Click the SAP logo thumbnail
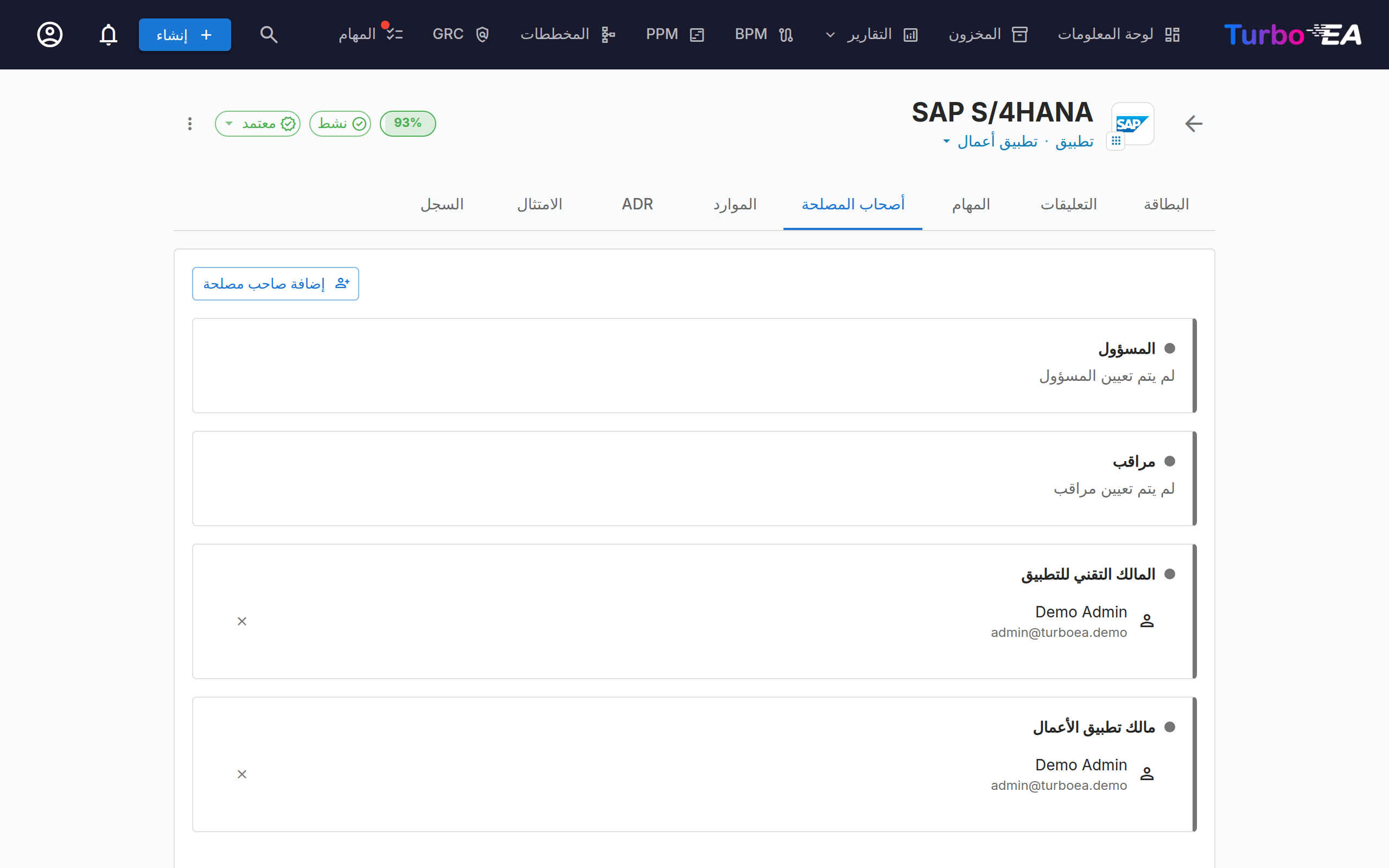Viewport: 1389px width, 868px height. [1132, 124]
